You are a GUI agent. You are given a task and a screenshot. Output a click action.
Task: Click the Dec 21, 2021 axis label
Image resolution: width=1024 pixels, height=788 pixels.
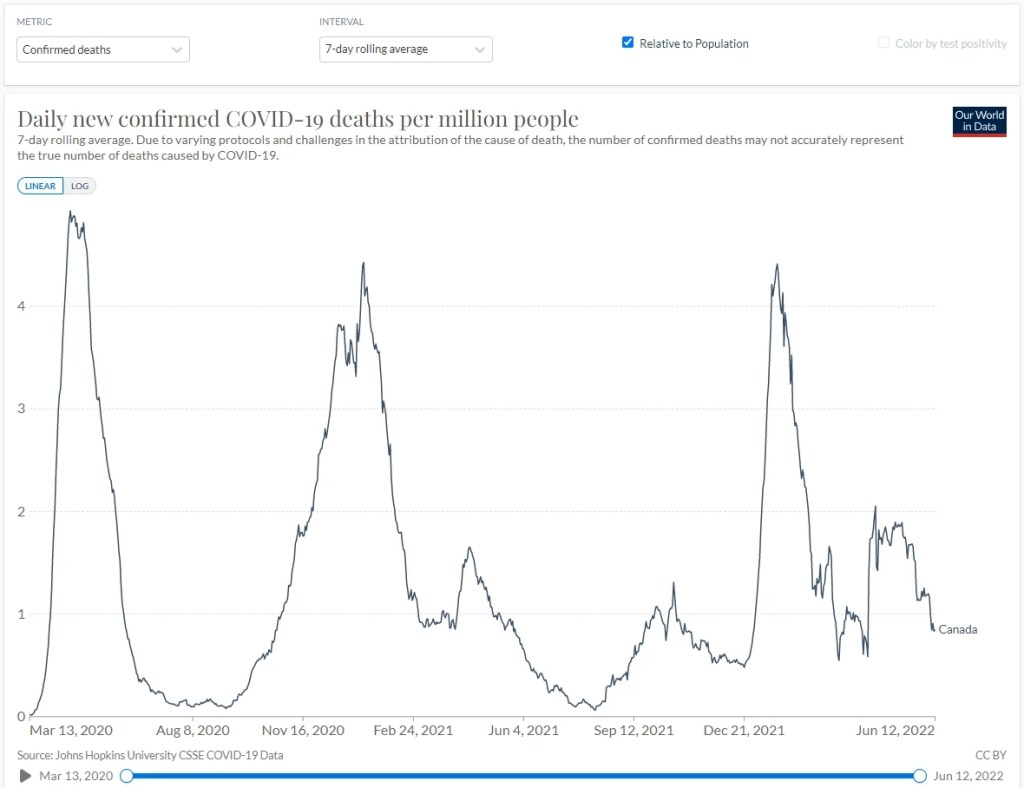click(744, 731)
